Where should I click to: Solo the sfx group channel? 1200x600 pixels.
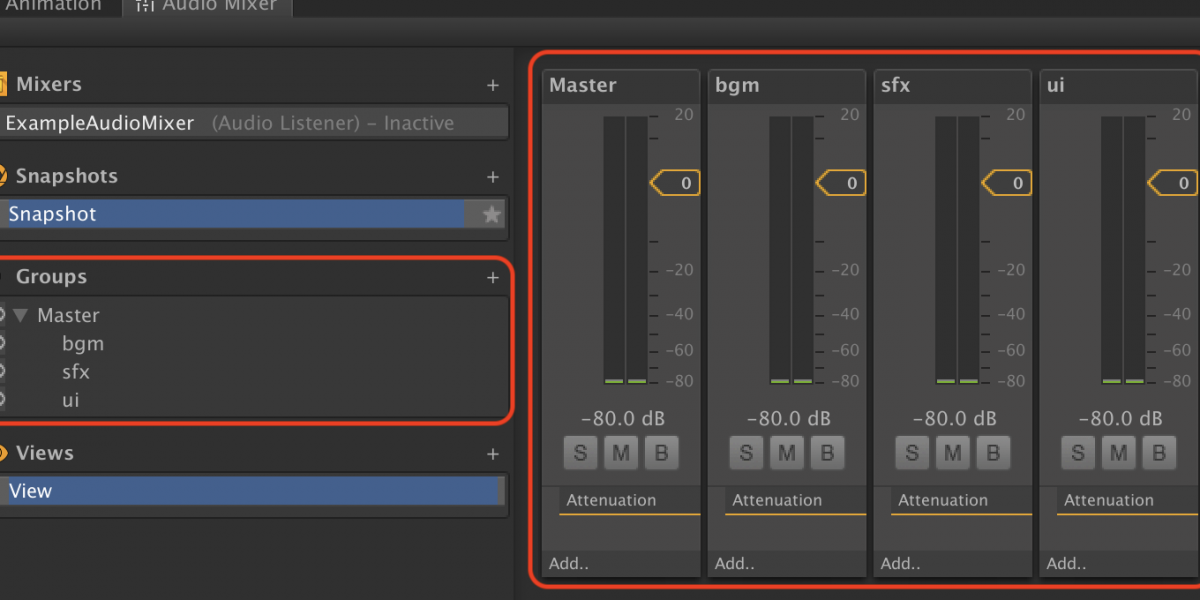pos(912,453)
